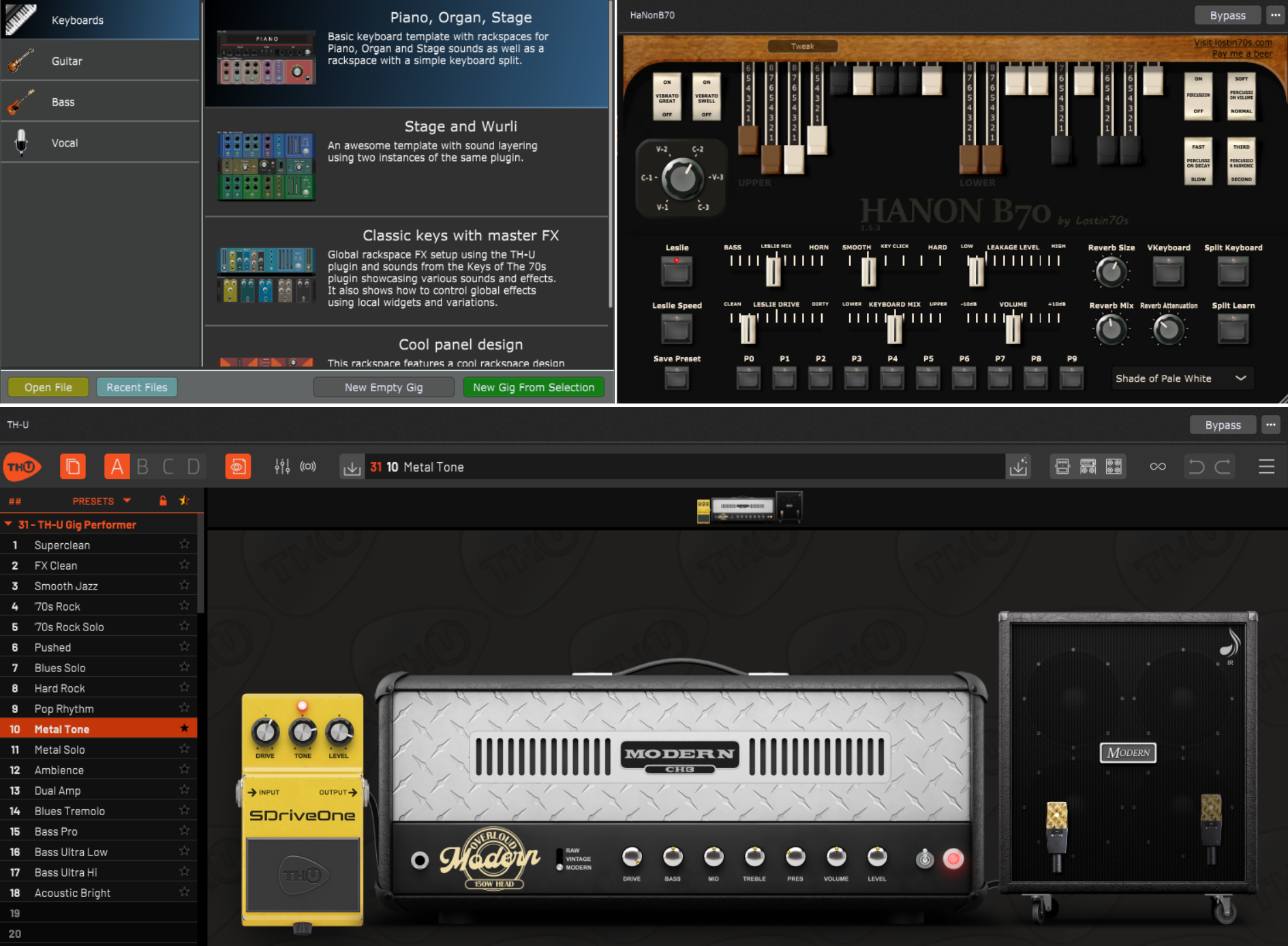Favorite the Superclean preset star

(184, 545)
